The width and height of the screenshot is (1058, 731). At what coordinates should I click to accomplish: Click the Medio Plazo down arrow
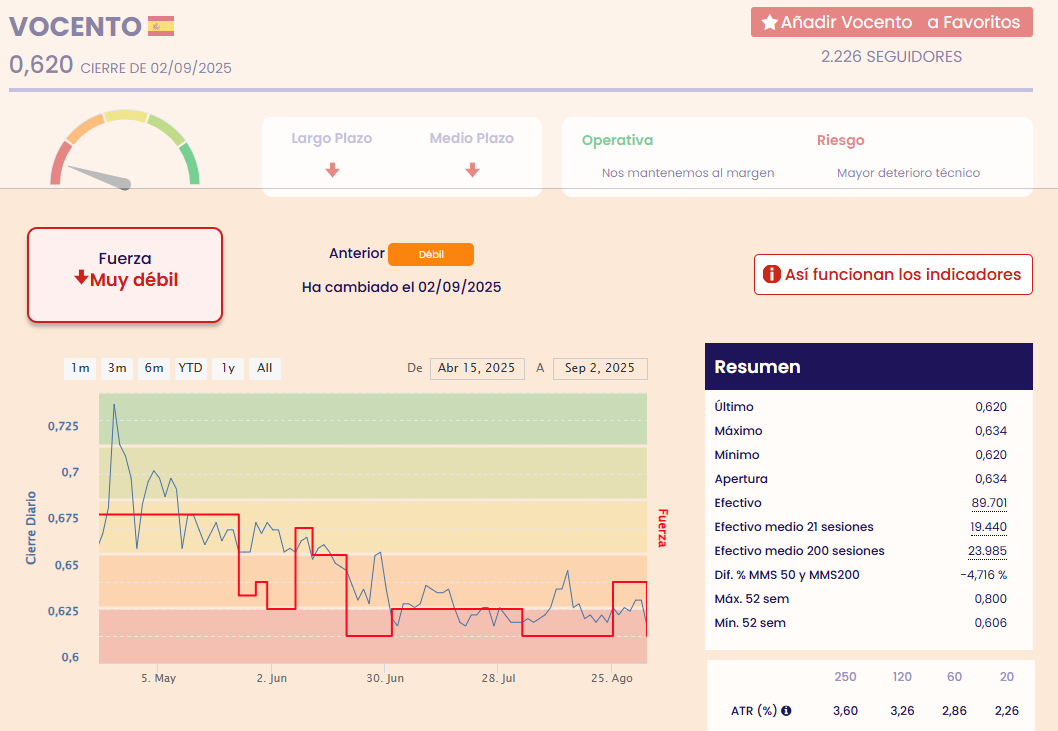472,170
